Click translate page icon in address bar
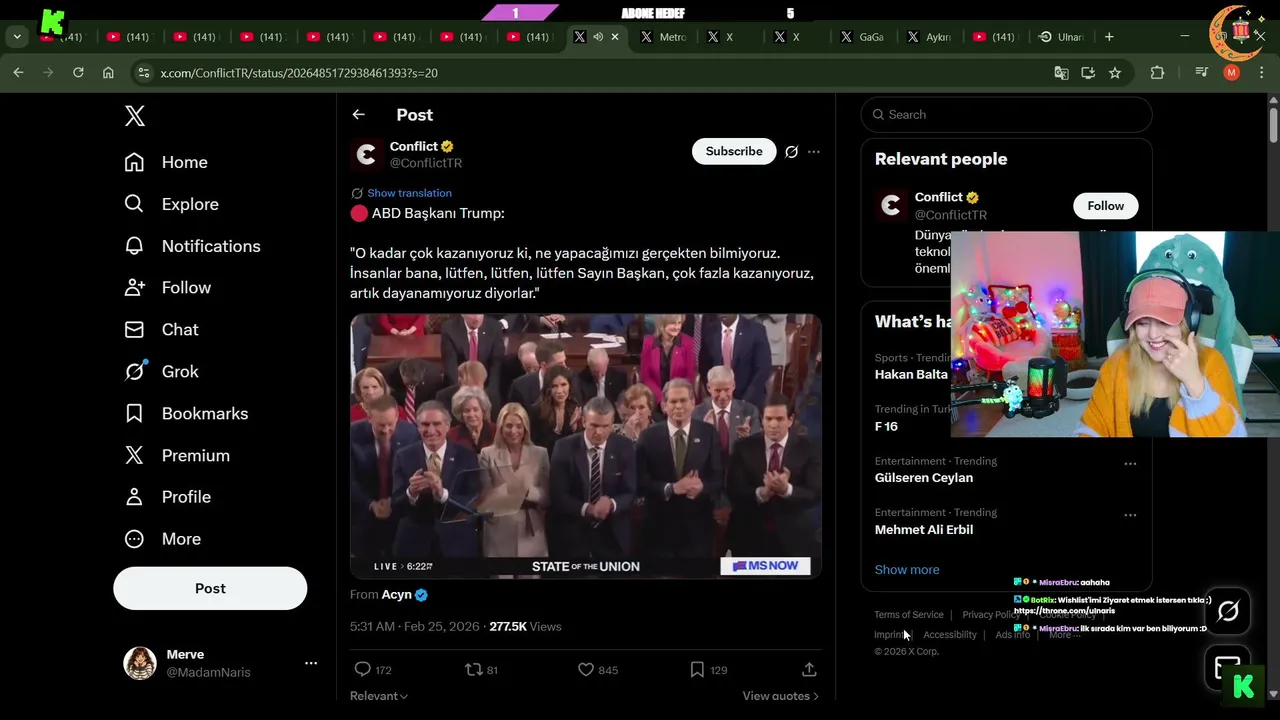The image size is (1280, 720). coord(1062,73)
